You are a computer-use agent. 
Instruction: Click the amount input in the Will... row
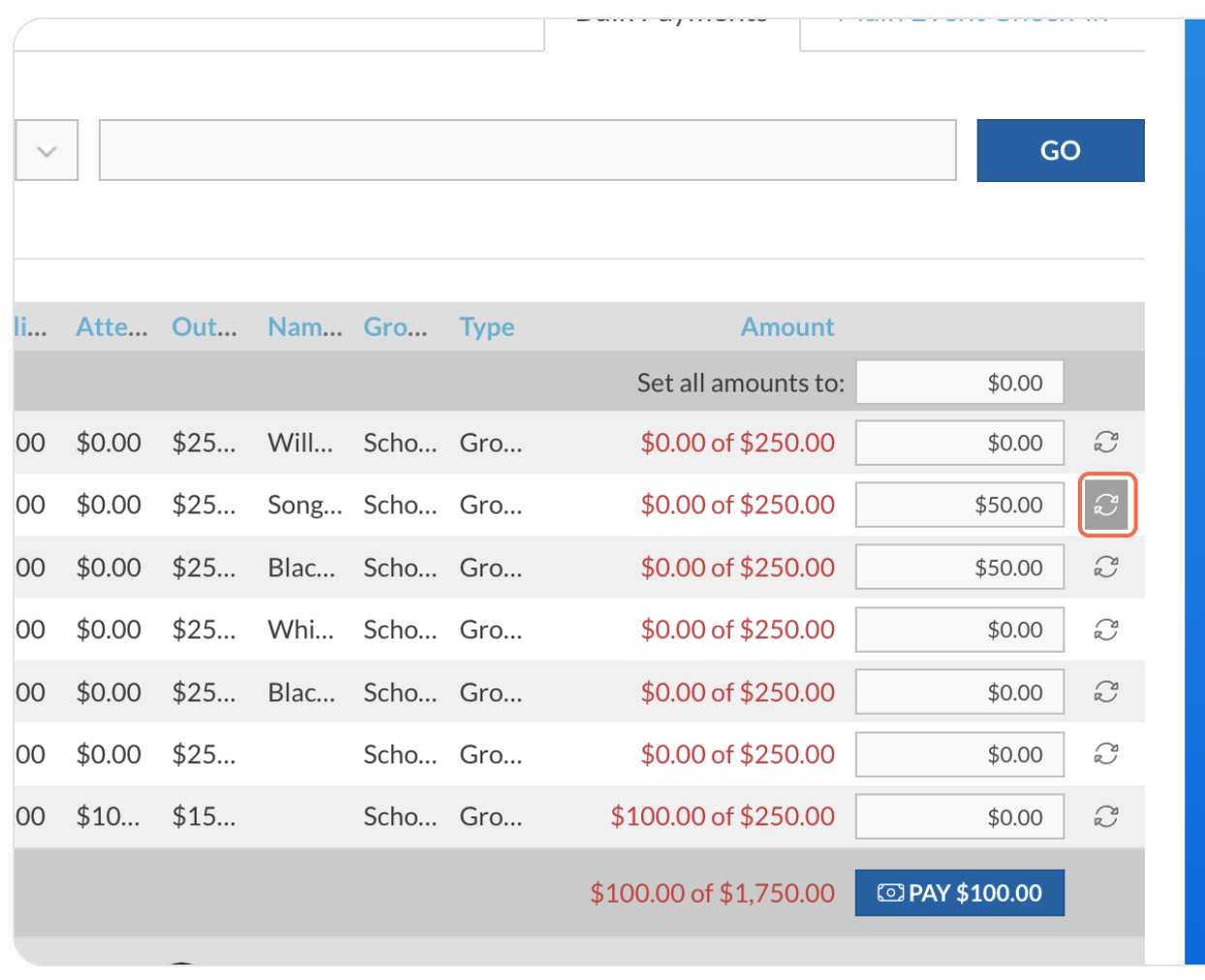(x=960, y=443)
